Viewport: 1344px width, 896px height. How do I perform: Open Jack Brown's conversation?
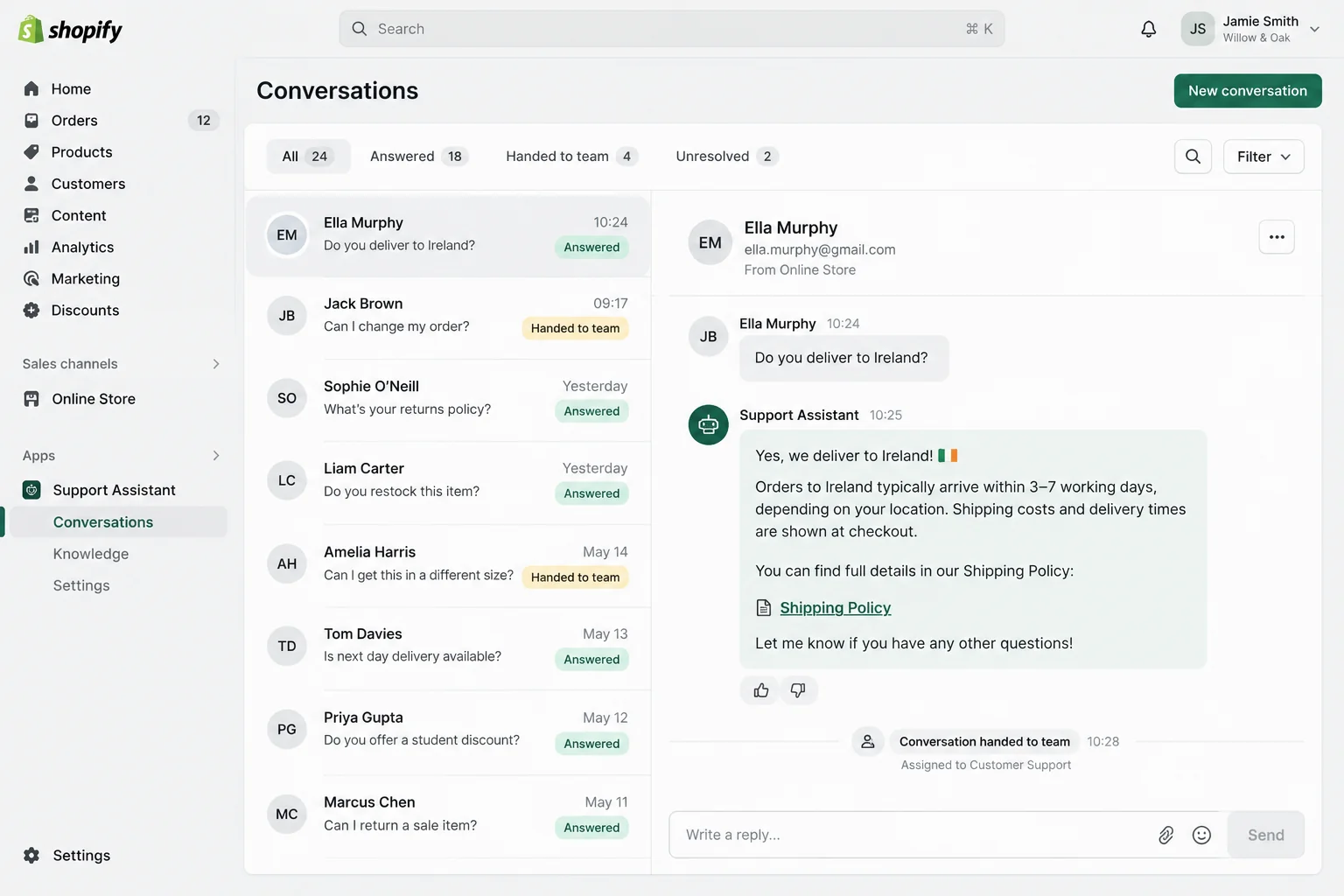(448, 316)
